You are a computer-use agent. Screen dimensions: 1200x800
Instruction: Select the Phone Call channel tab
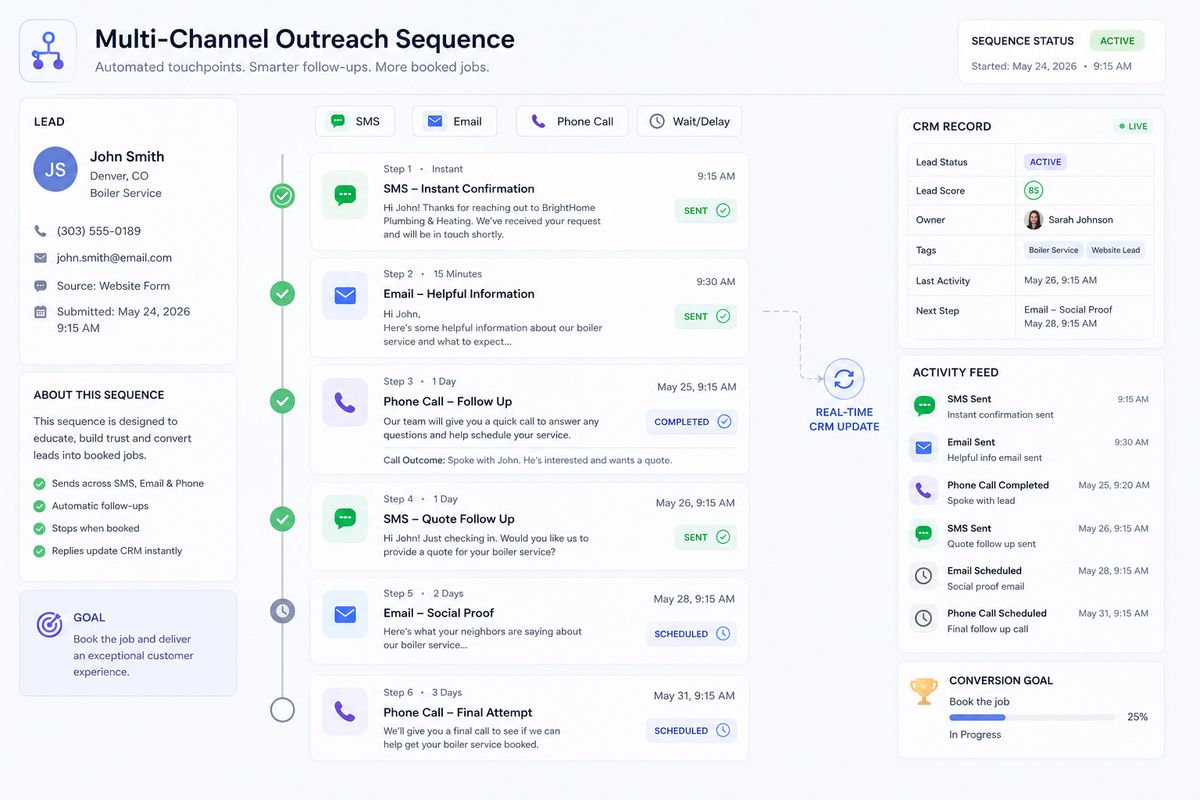point(572,121)
